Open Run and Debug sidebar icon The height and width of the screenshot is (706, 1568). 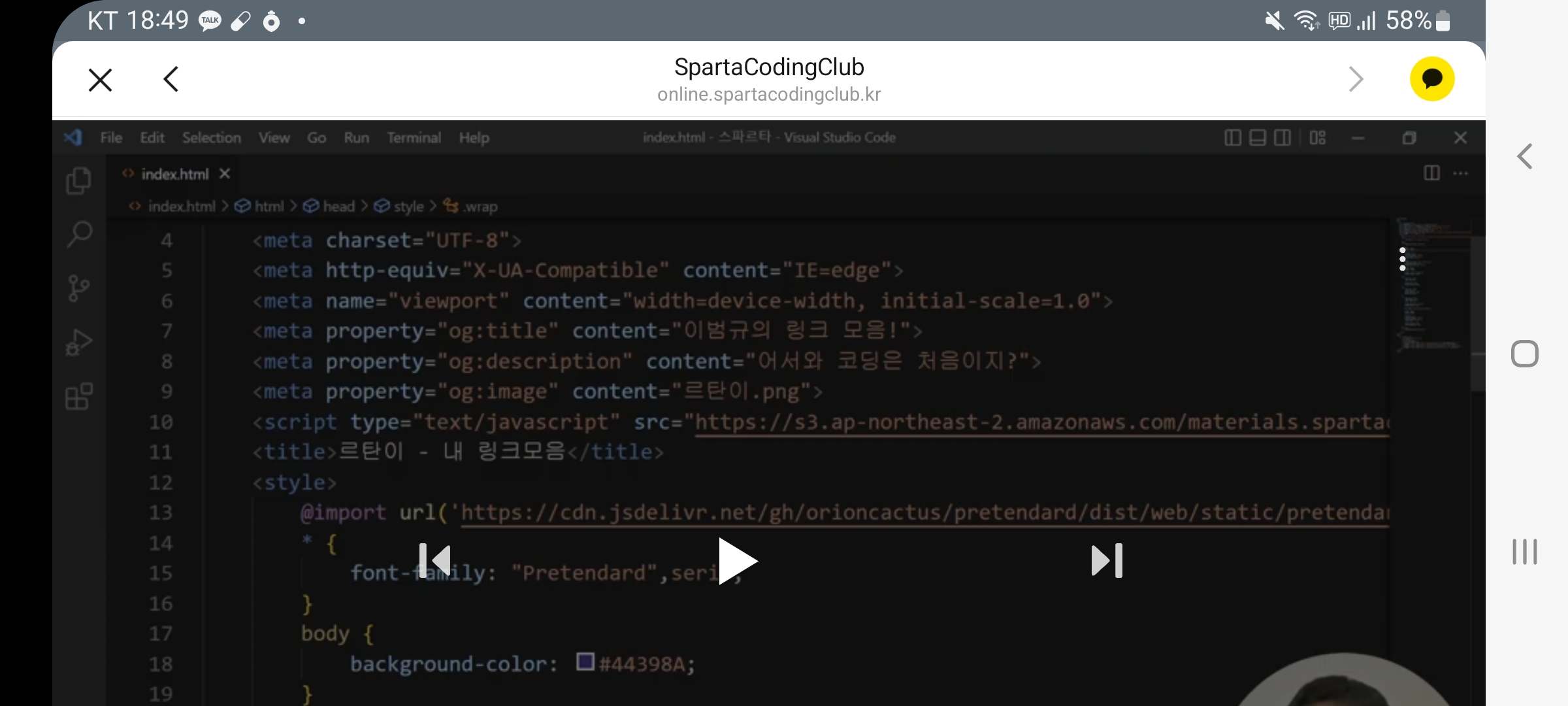79,342
